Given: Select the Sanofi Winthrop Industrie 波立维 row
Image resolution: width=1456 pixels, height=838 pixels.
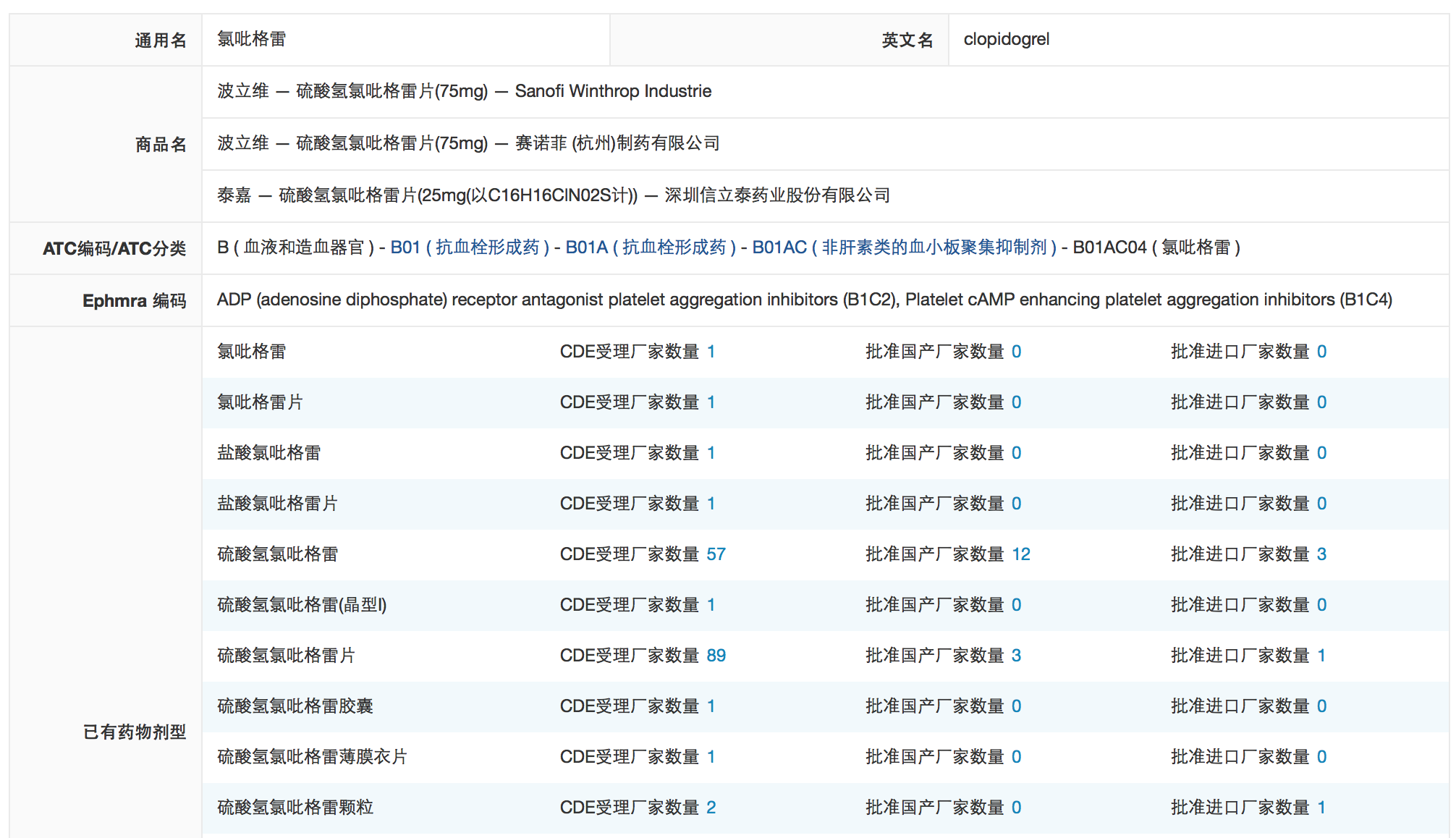Looking at the screenshot, I should click(x=826, y=92).
